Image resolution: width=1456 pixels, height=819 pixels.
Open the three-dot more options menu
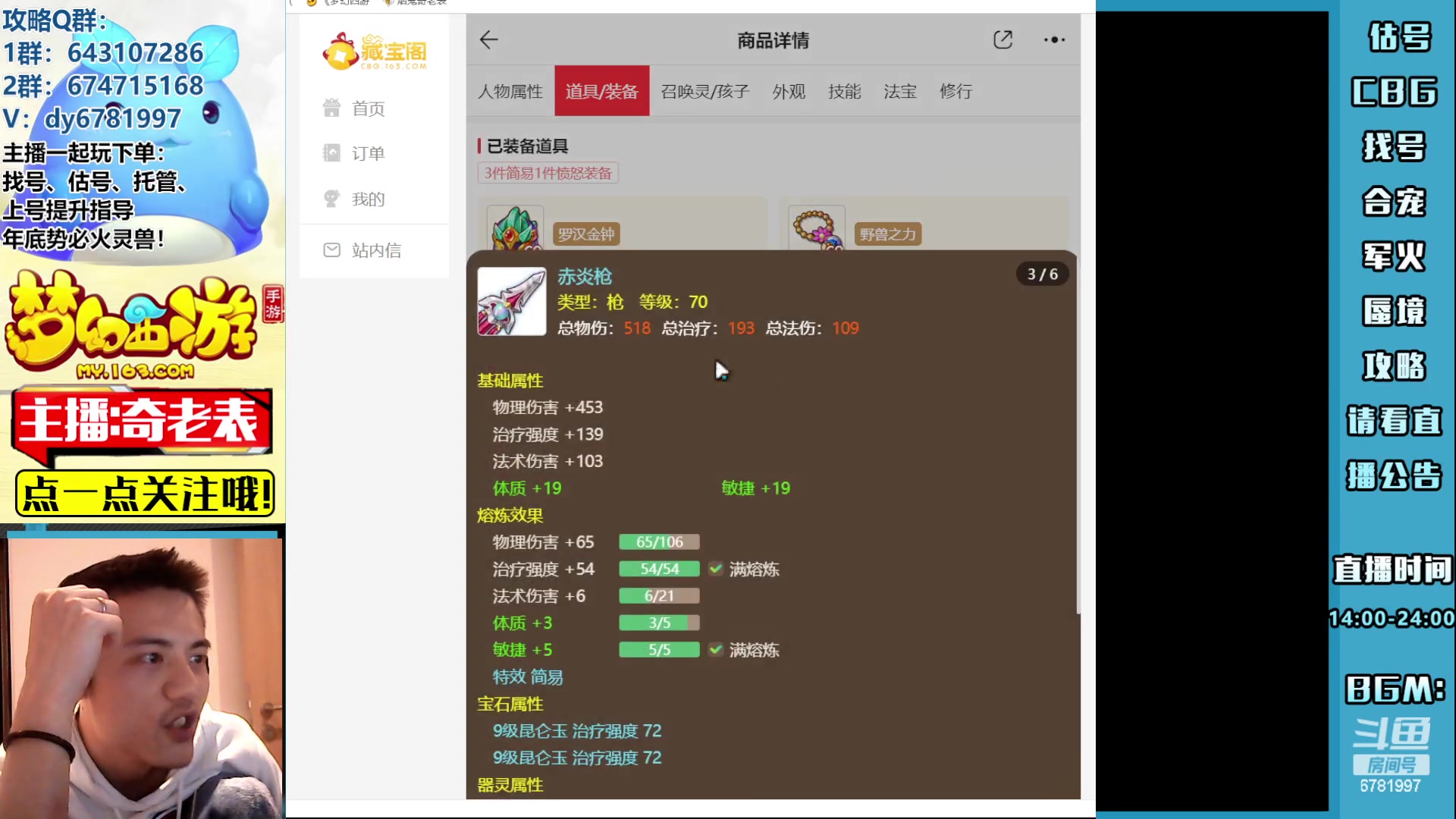[x=1054, y=40]
